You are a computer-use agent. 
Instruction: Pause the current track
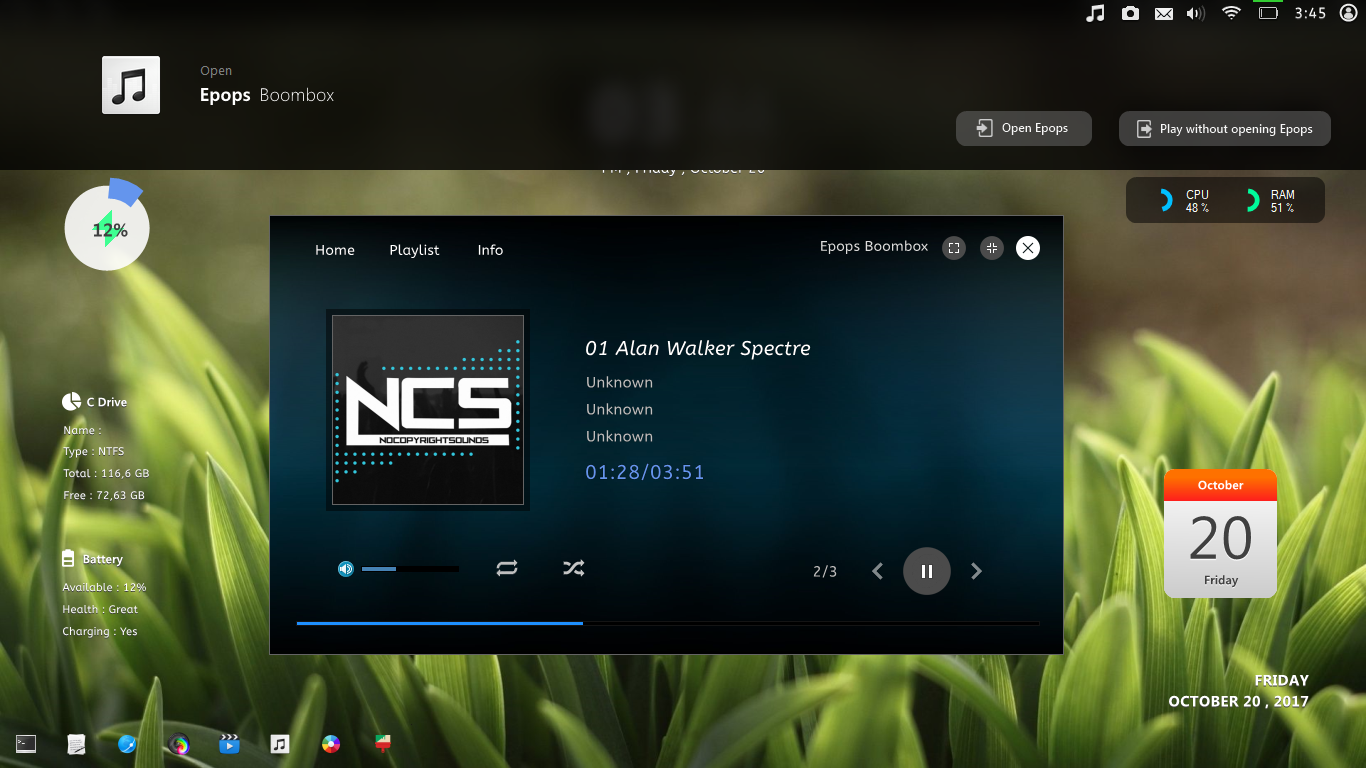click(926, 571)
